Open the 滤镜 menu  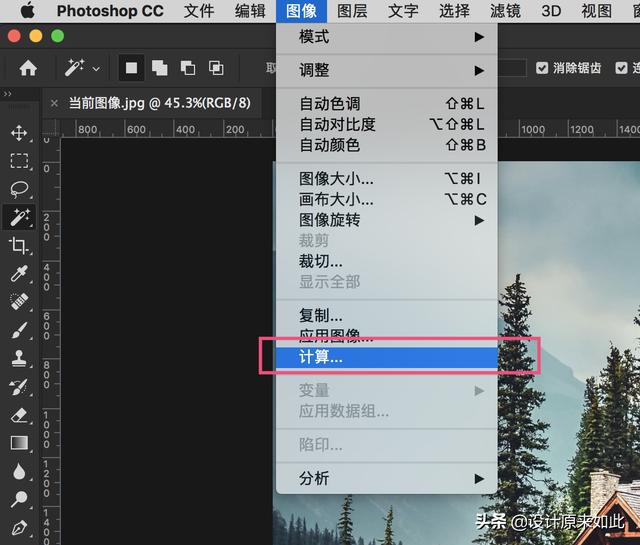[x=505, y=11]
